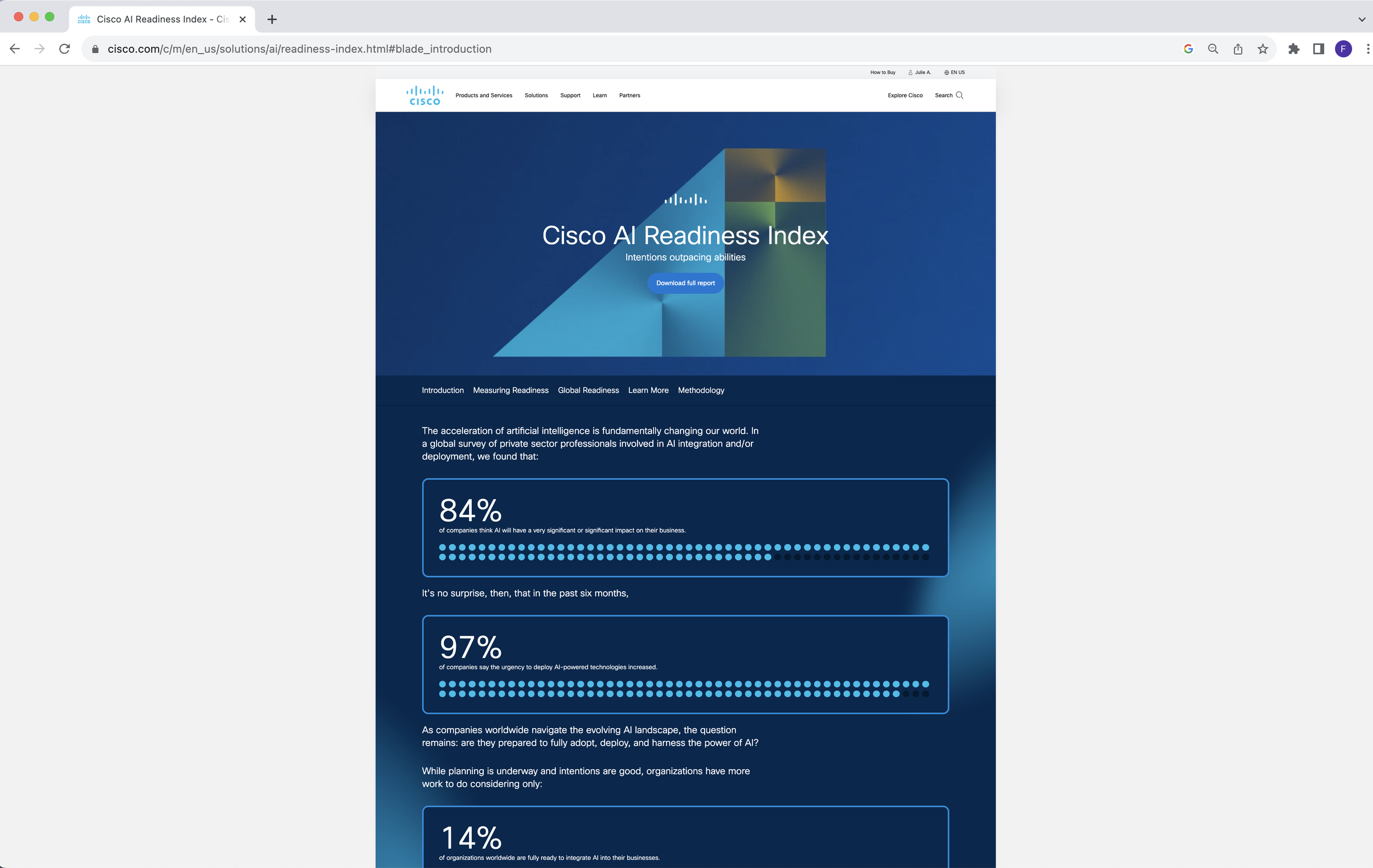Open the Google icon in address bar
This screenshot has height=868, width=1373.
tap(1188, 49)
